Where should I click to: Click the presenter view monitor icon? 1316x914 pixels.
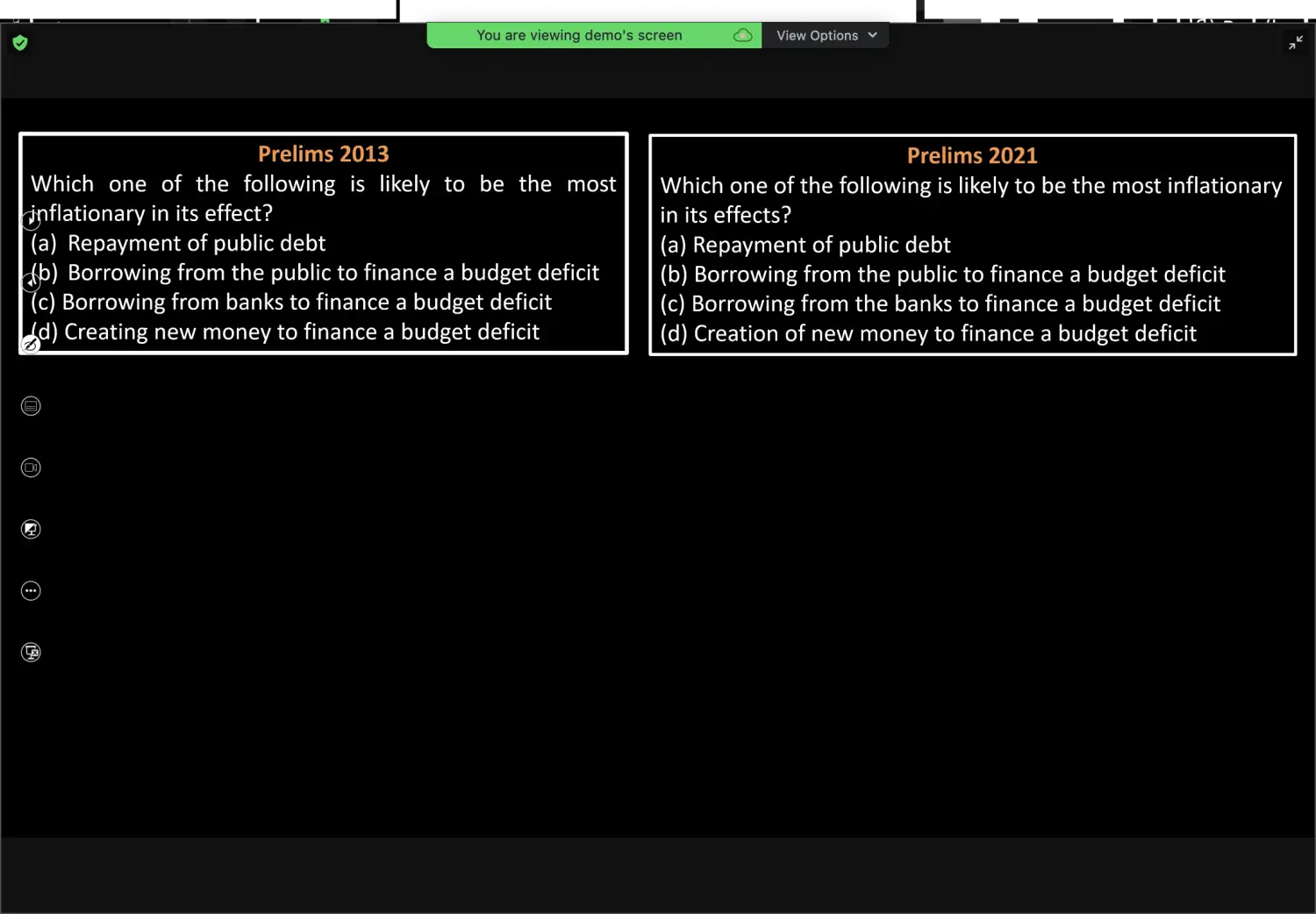pyautogui.click(x=31, y=529)
